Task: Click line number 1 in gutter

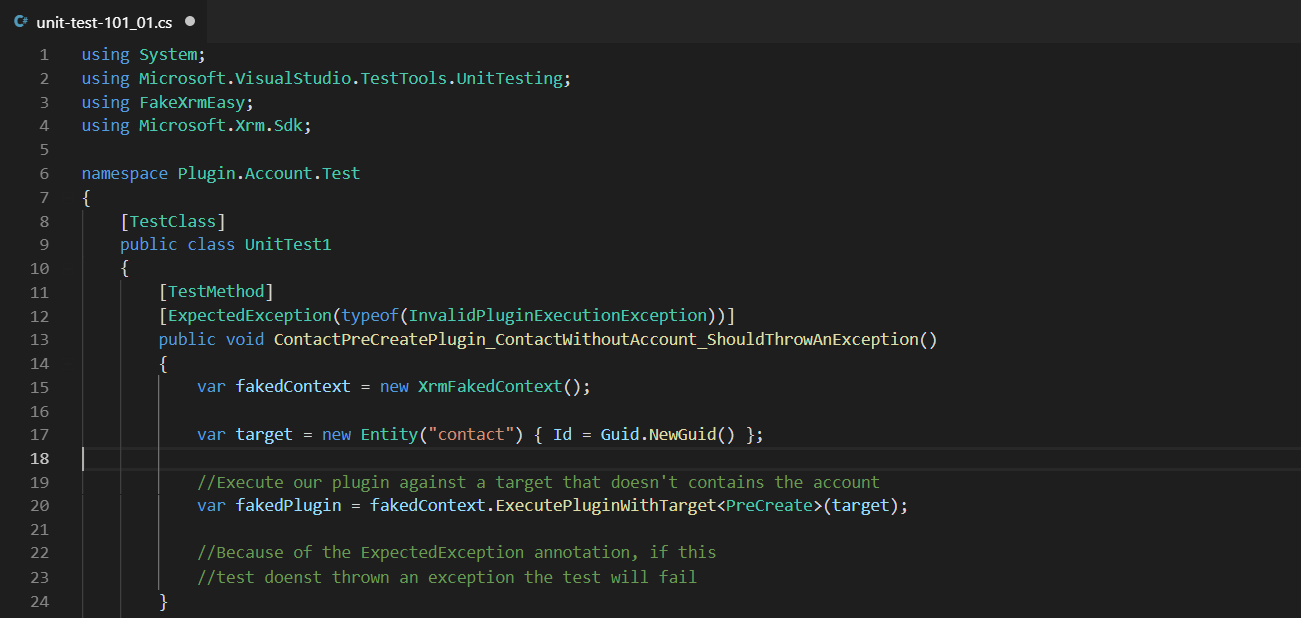Action: [43, 55]
